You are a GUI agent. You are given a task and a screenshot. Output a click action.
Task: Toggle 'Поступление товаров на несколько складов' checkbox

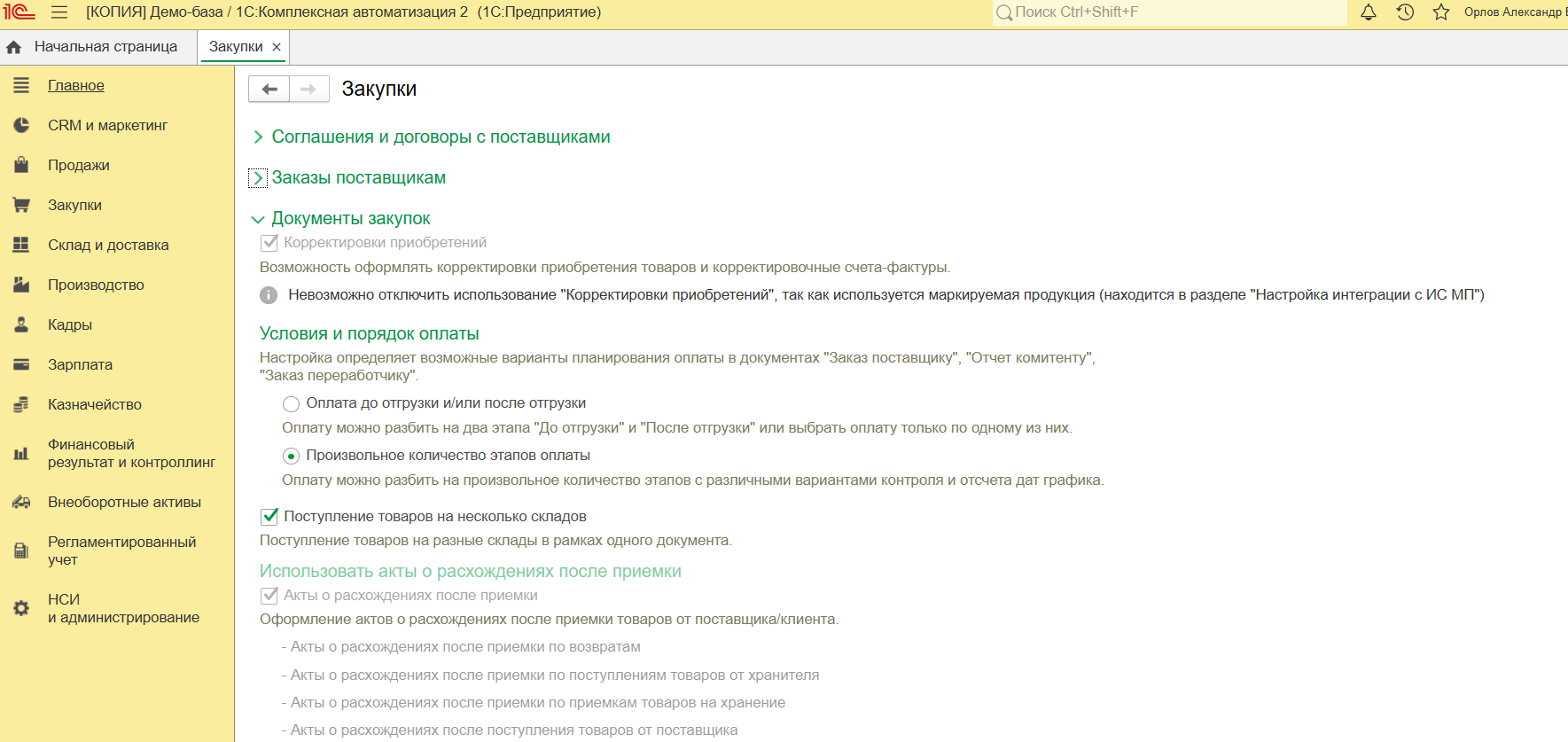pyautogui.click(x=269, y=517)
